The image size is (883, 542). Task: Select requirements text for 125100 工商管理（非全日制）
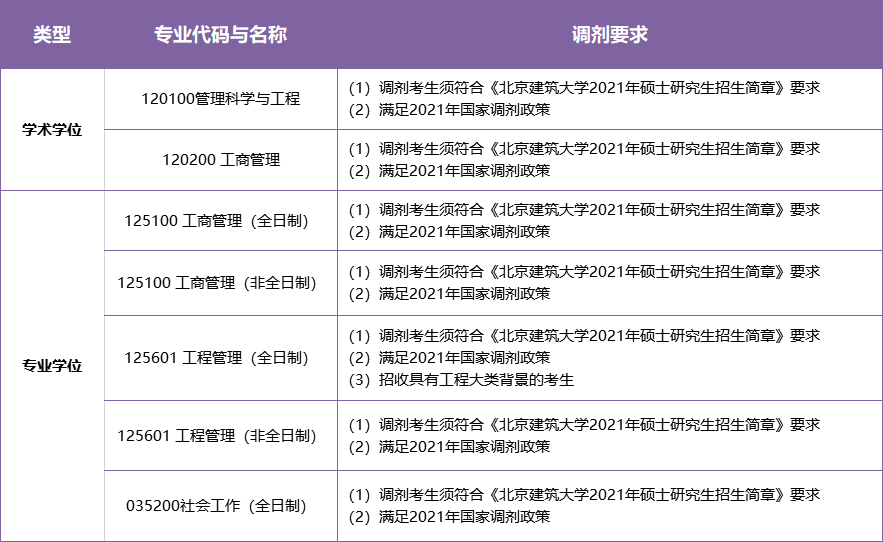(x=584, y=282)
